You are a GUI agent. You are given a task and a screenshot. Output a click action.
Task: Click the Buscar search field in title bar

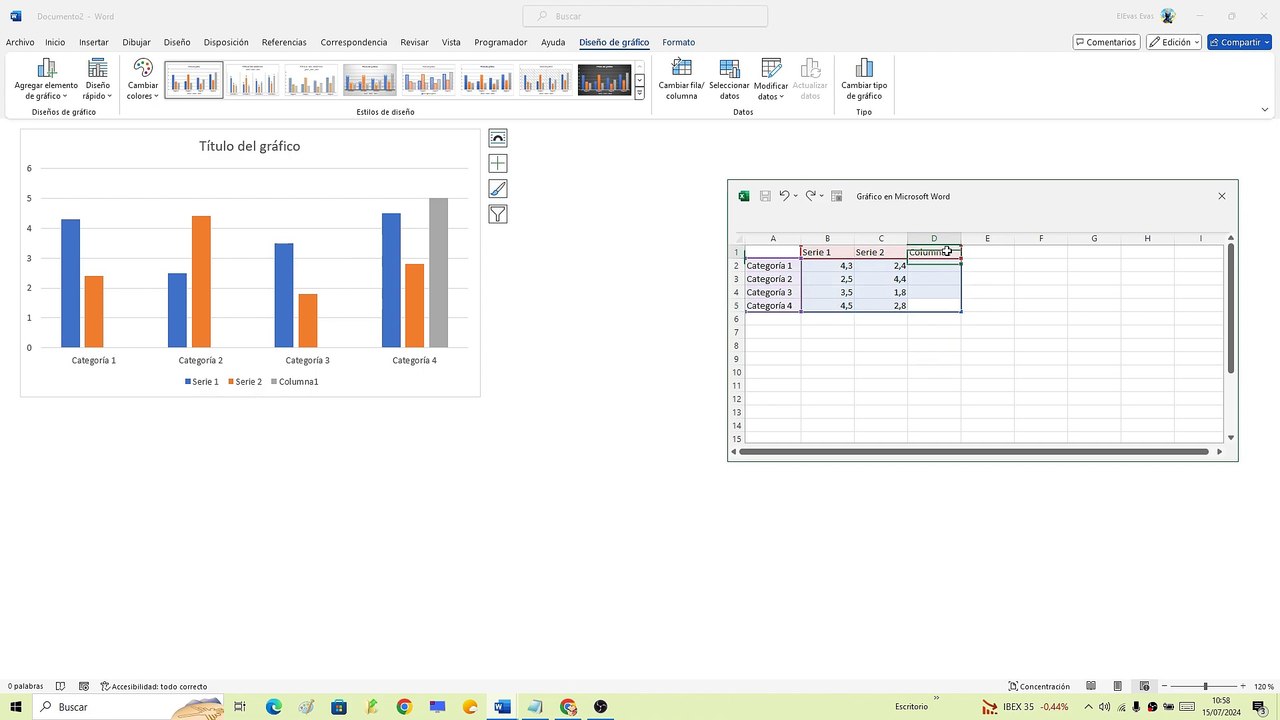pos(645,16)
